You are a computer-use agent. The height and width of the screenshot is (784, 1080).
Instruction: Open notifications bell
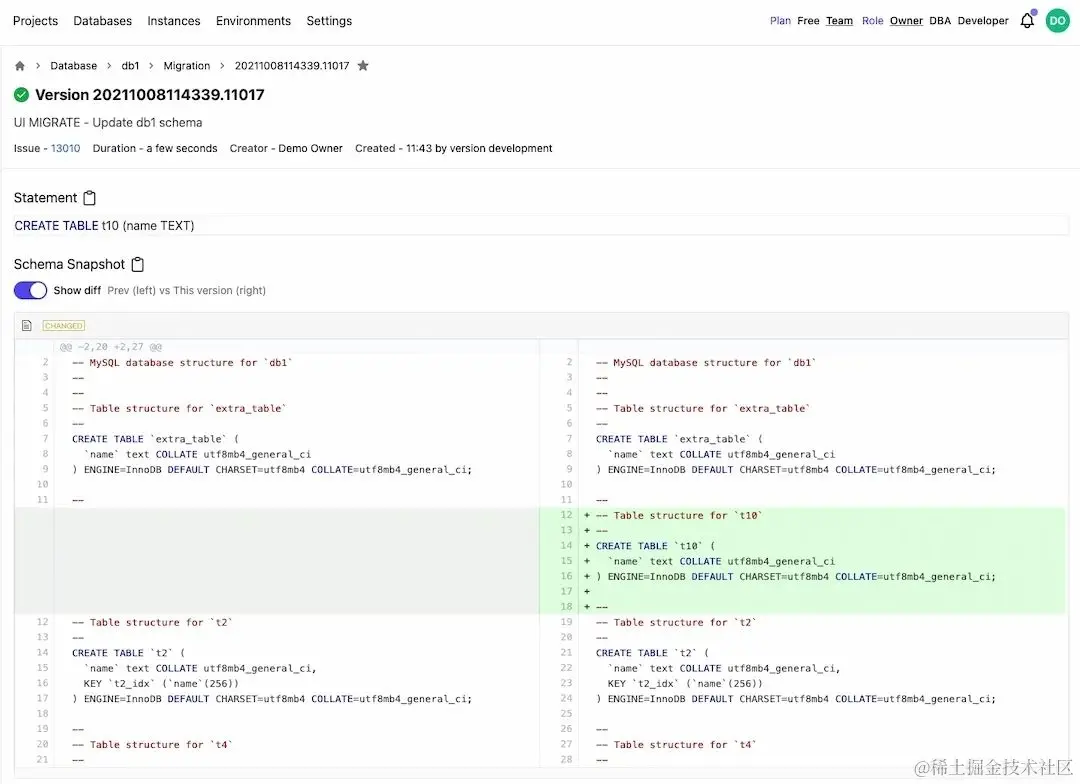click(1027, 21)
